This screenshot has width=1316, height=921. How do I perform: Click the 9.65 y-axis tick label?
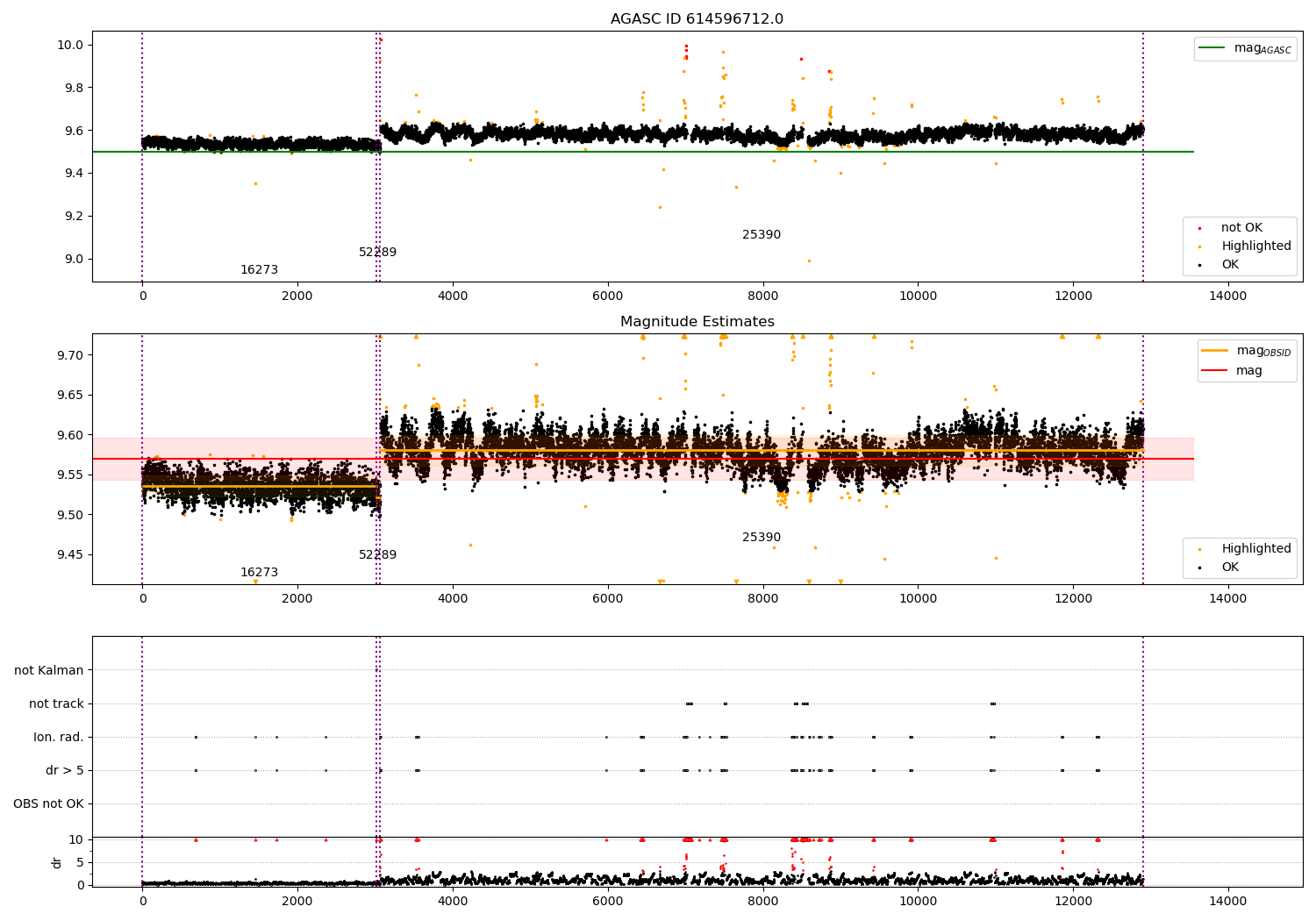73,396
